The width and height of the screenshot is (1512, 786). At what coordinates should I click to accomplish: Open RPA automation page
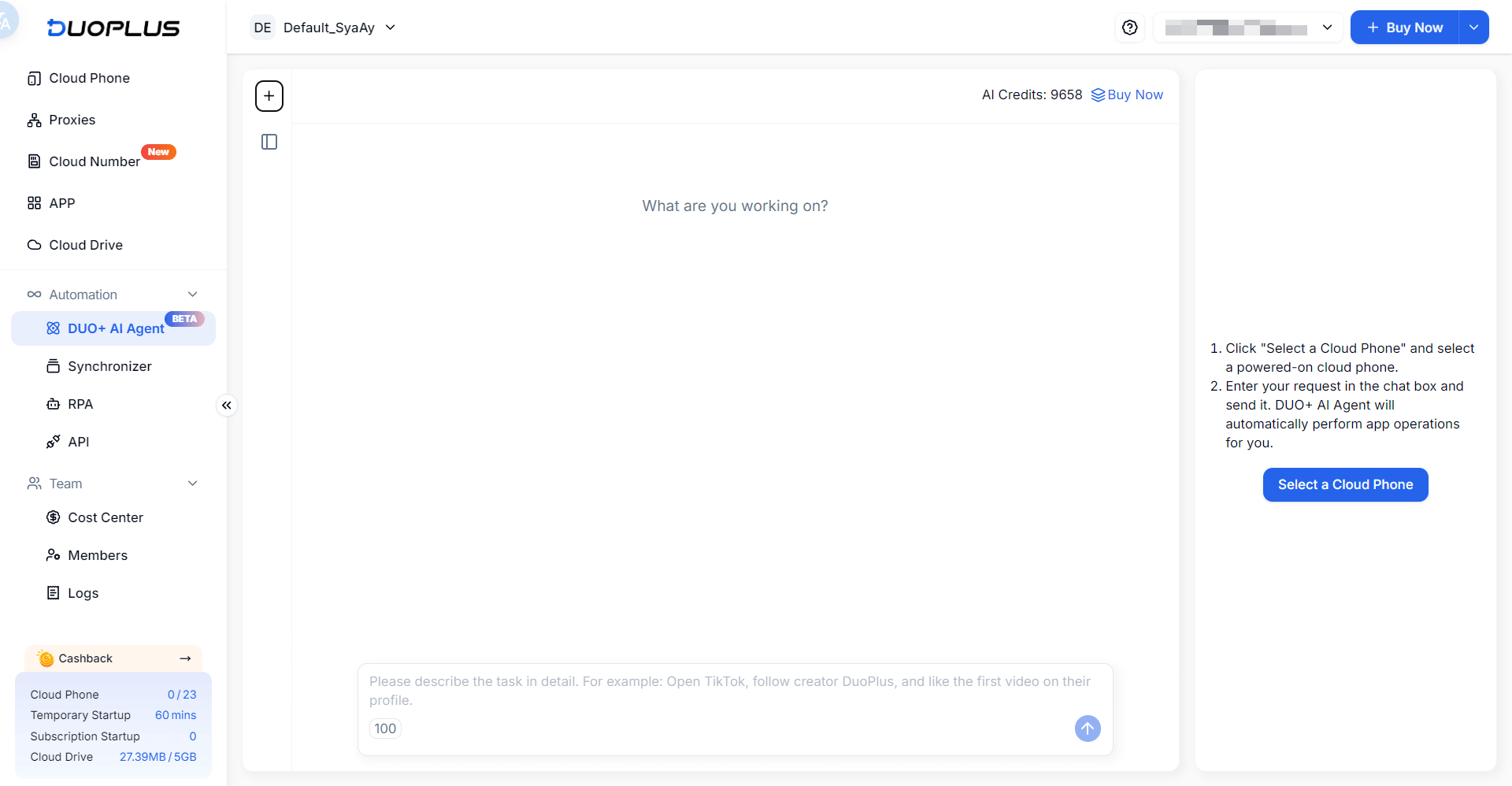click(80, 404)
